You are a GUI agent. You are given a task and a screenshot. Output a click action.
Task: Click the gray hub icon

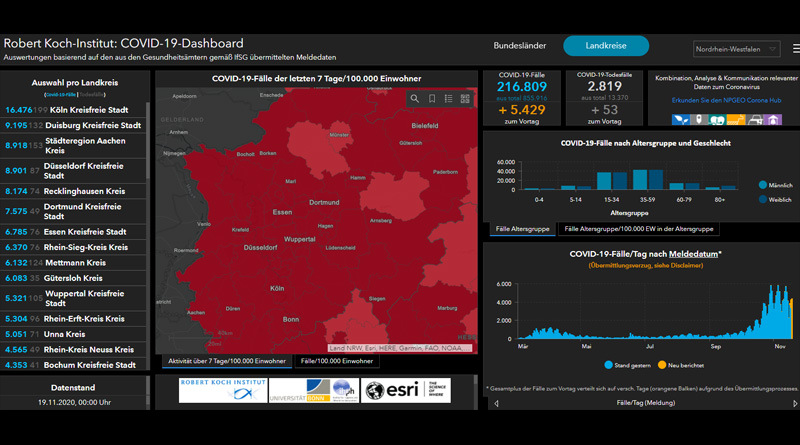[x=699, y=120]
